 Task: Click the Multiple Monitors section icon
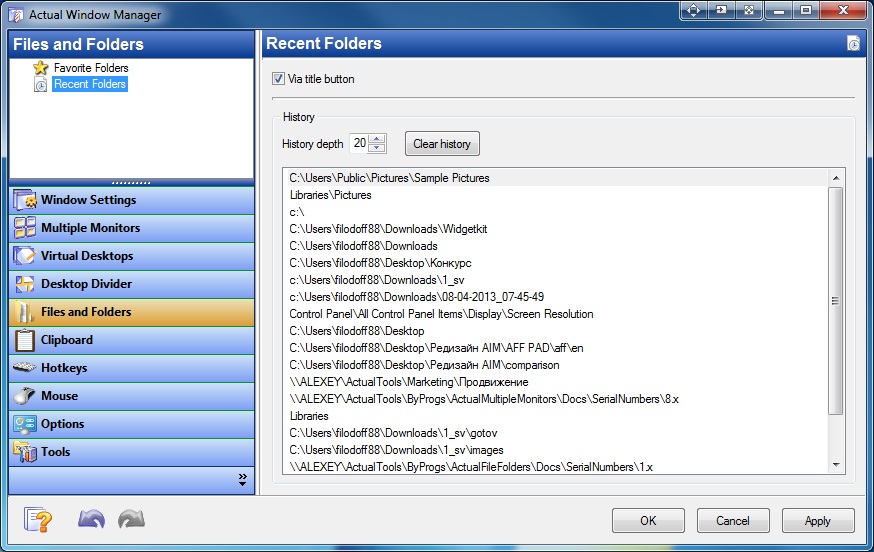[25, 228]
